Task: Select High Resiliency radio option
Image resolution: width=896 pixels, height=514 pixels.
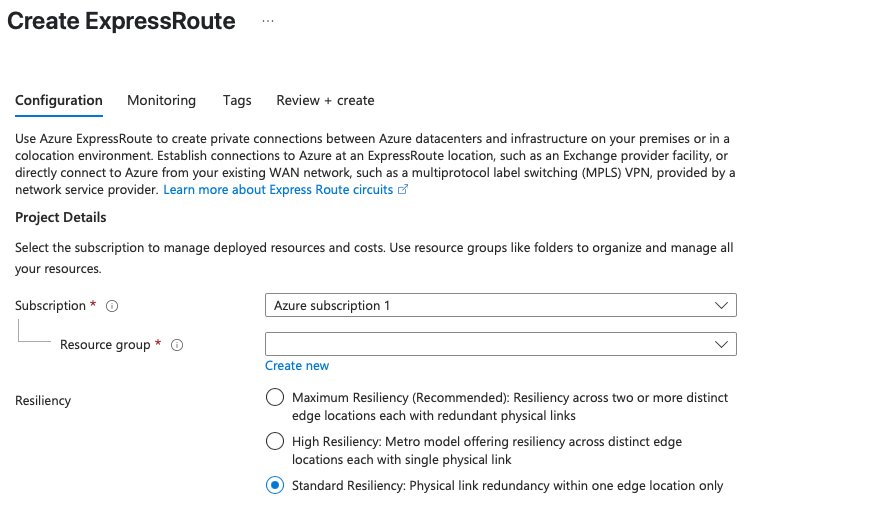Action: 275,441
